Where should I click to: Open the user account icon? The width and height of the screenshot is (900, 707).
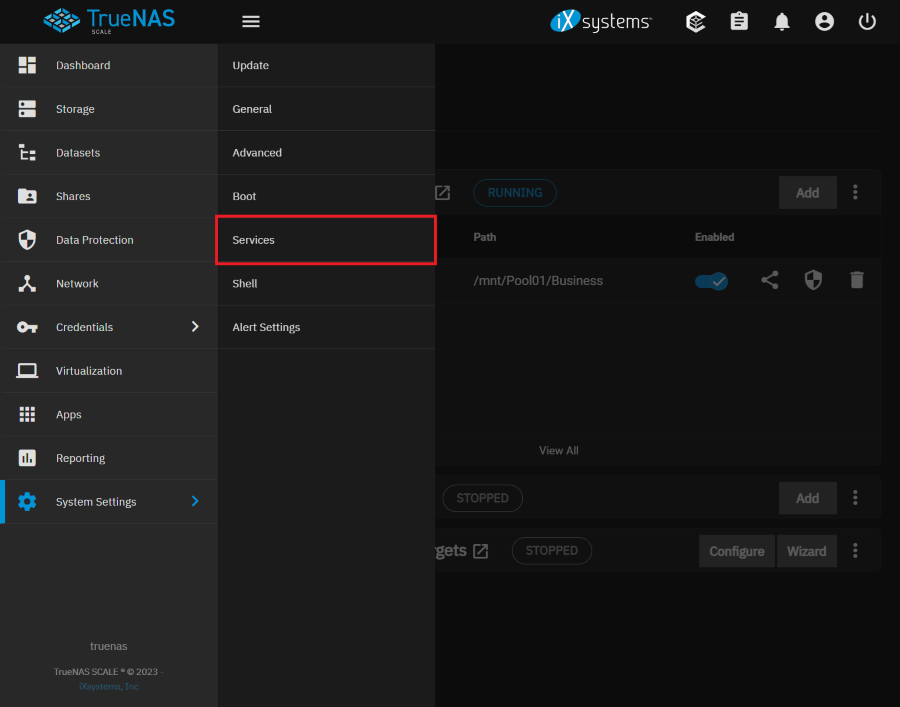pos(824,21)
